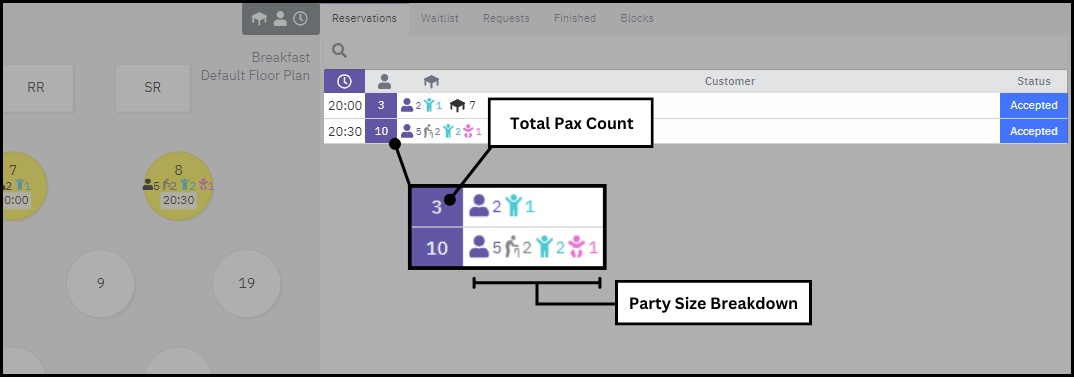The image size is (1074, 377).
Task: Click child icon in 20:30 reservation row
Action: [x=449, y=131]
